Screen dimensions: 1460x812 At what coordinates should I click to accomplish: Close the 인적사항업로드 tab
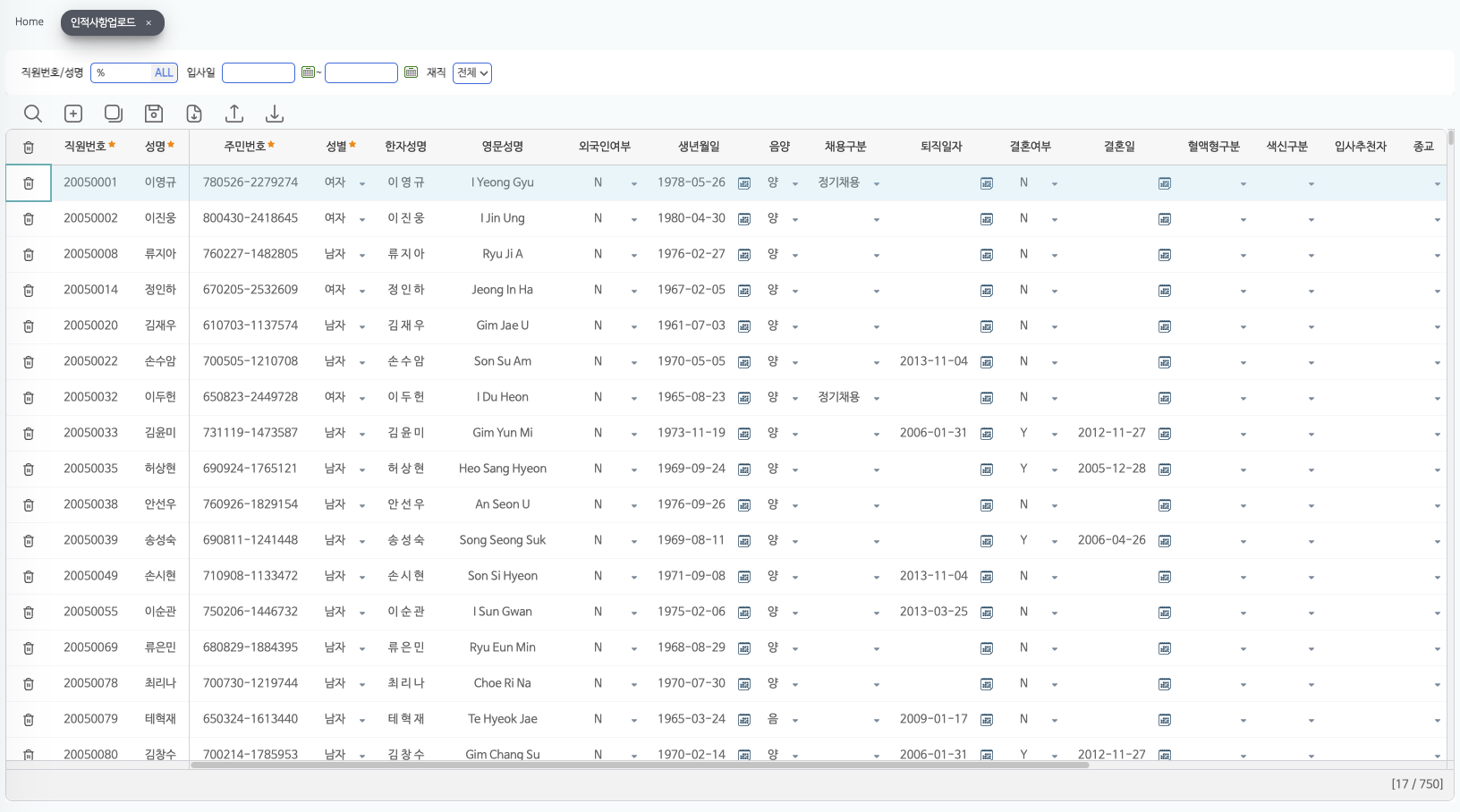point(149,23)
